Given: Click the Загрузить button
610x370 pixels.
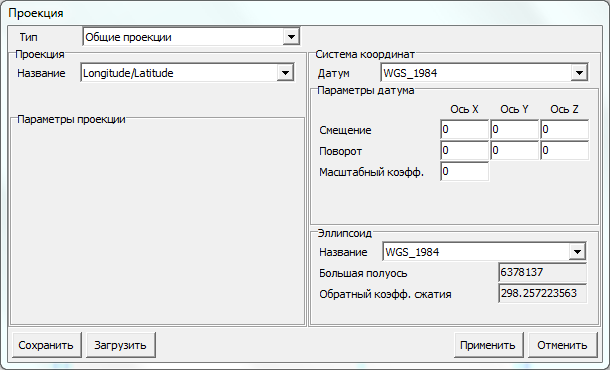Looking at the screenshot, I should pos(120,345).
